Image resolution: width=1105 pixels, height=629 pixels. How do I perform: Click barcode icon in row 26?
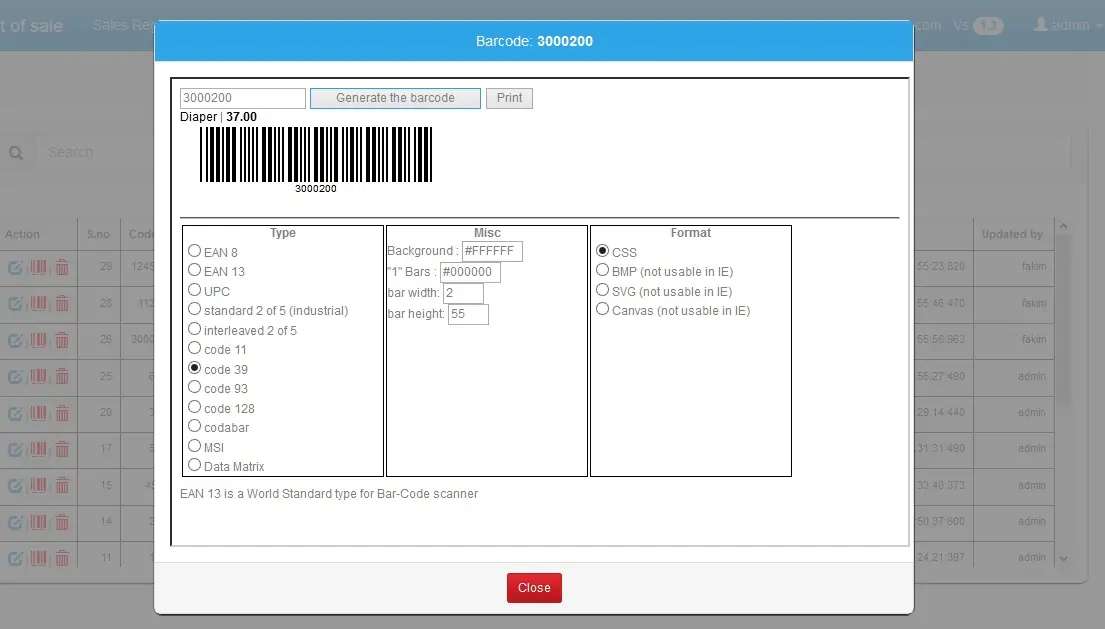[38, 340]
